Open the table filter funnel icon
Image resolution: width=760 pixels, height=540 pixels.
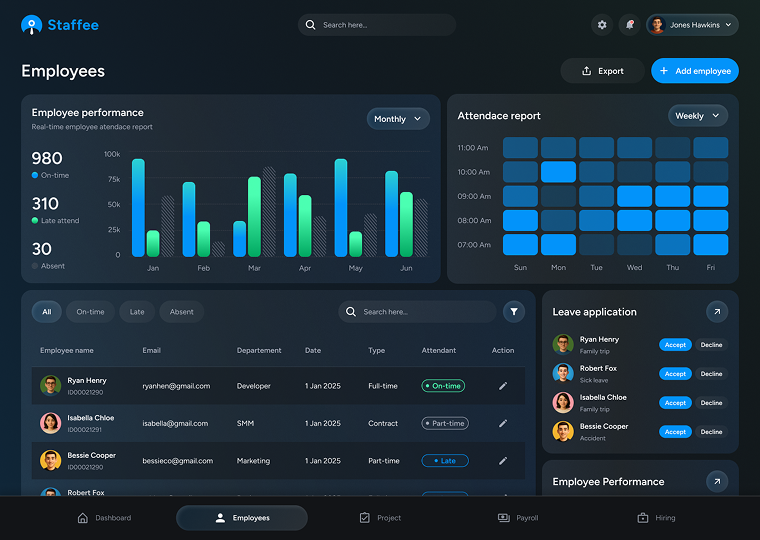coord(514,312)
